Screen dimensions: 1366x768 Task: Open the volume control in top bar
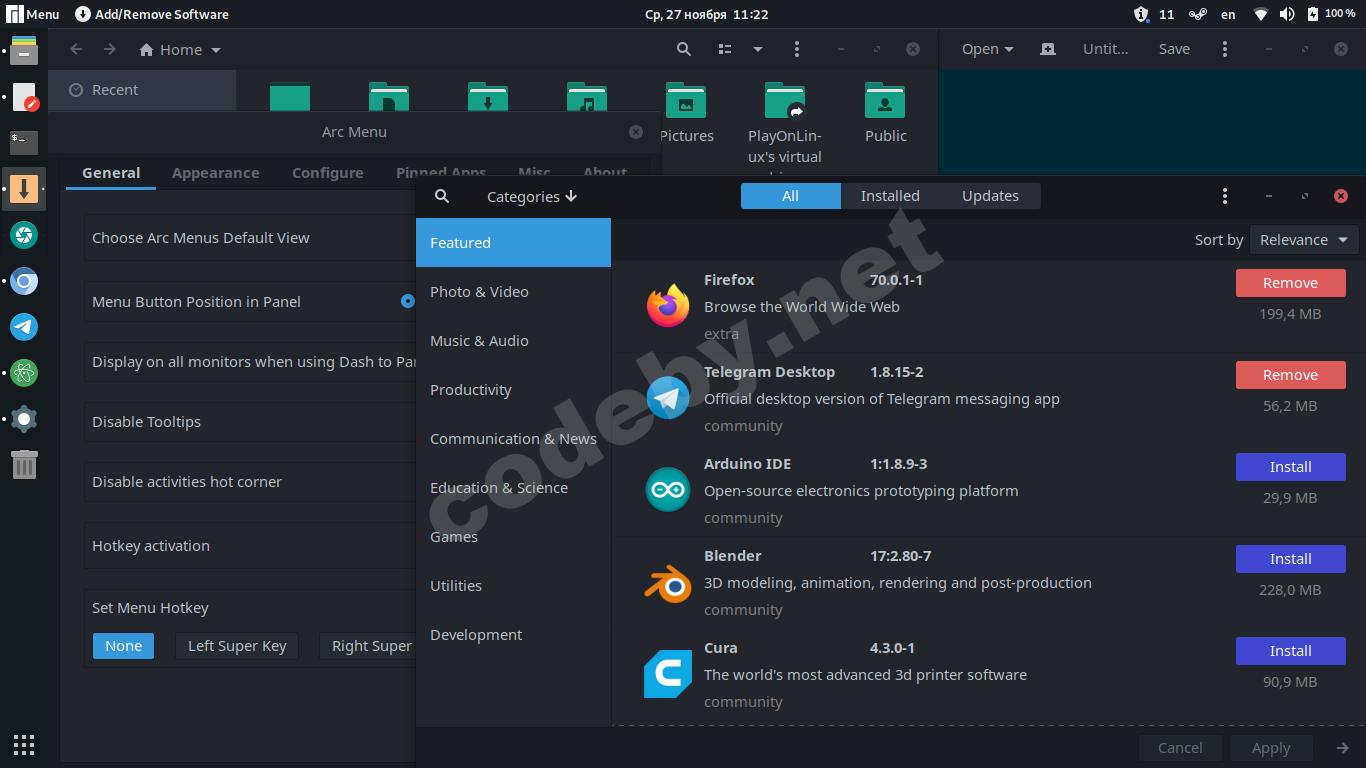pyautogui.click(x=1287, y=14)
